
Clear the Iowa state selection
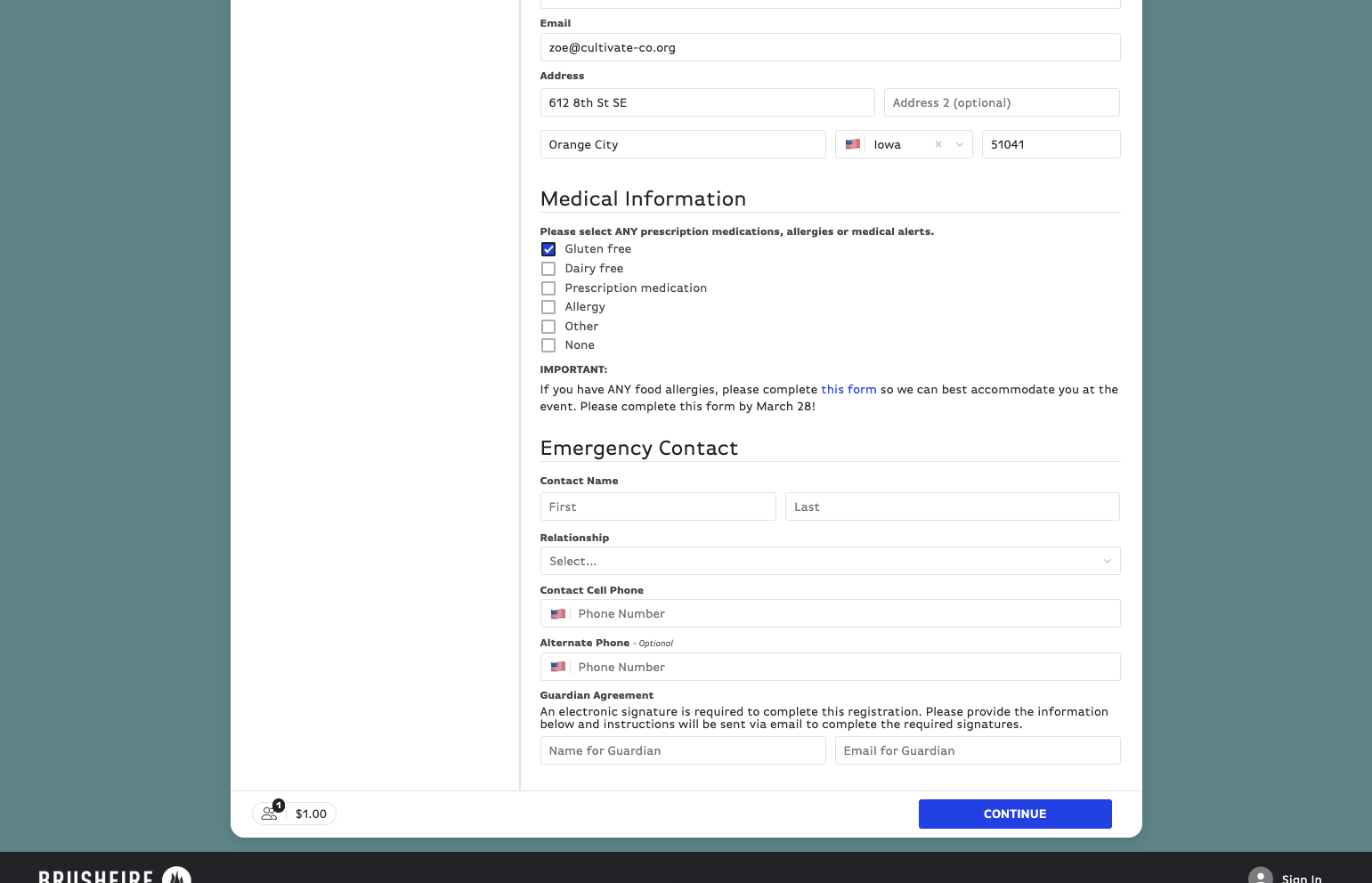click(938, 144)
